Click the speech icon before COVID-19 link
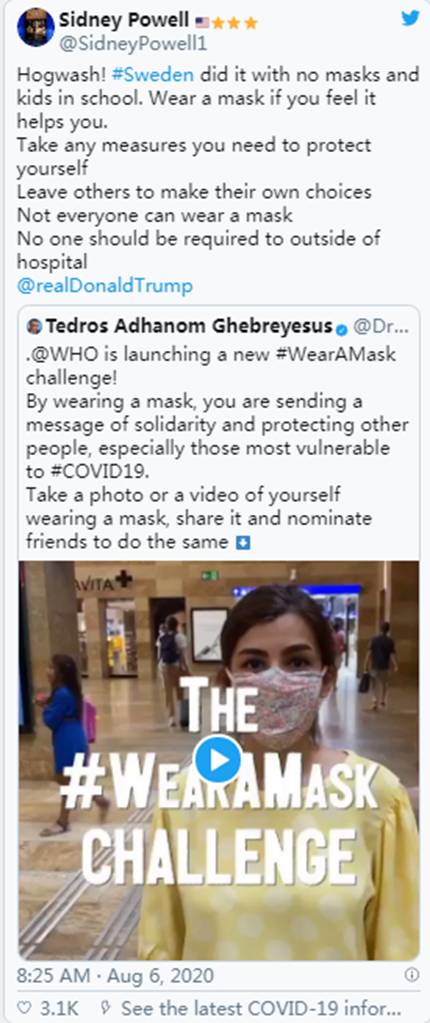Image resolution: width=430 pixels, height=1023 pixels. click(106, 1007)
